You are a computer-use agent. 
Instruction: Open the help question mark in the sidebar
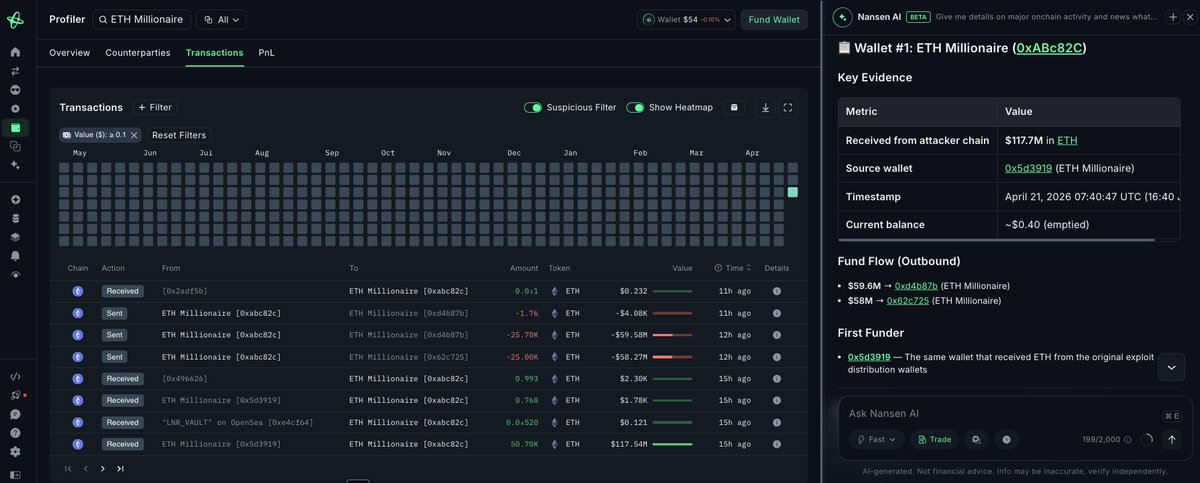pyautogui.click(x=15, y=433)
